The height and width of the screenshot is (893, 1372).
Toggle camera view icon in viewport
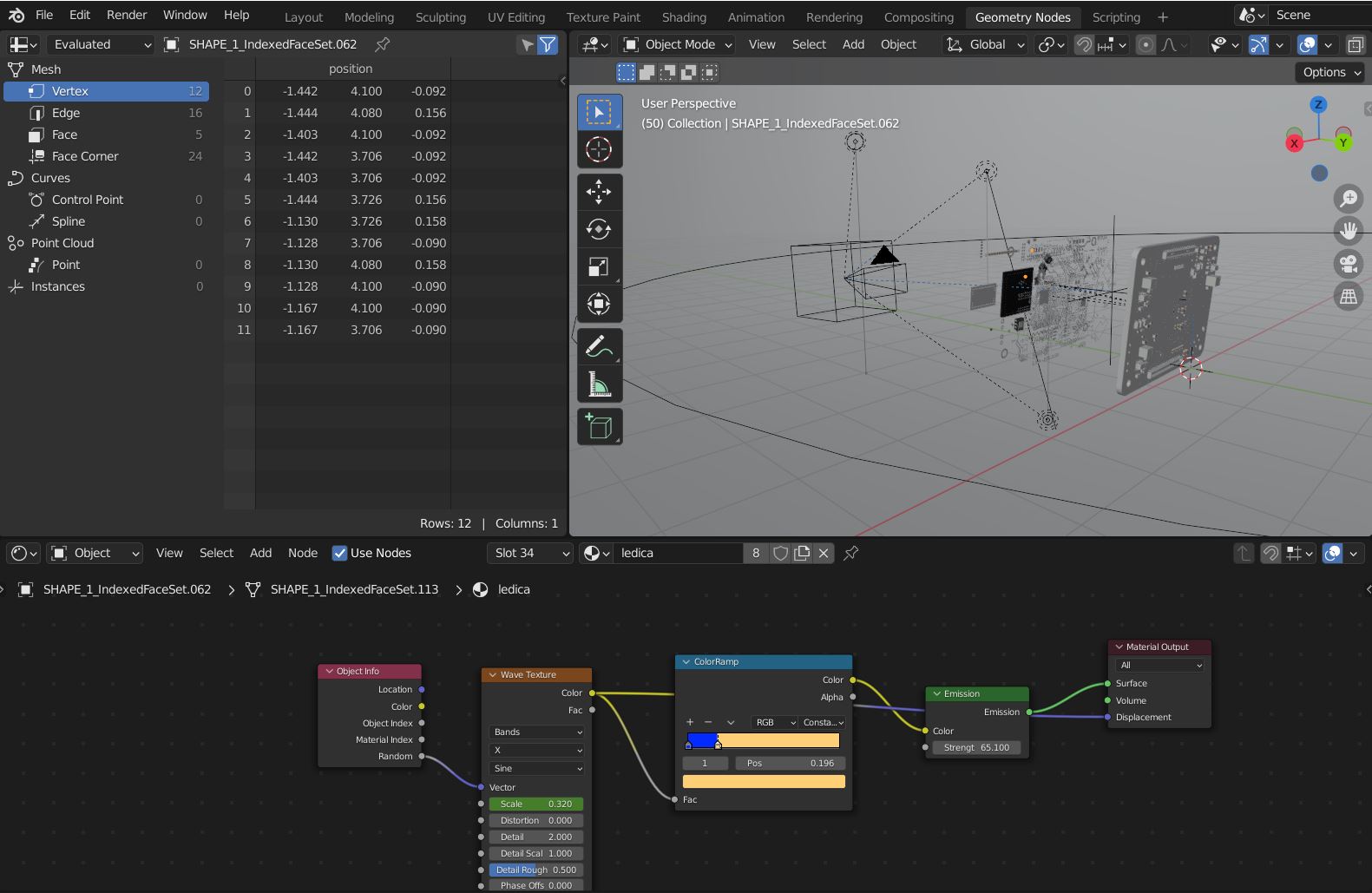point(1348,263)
